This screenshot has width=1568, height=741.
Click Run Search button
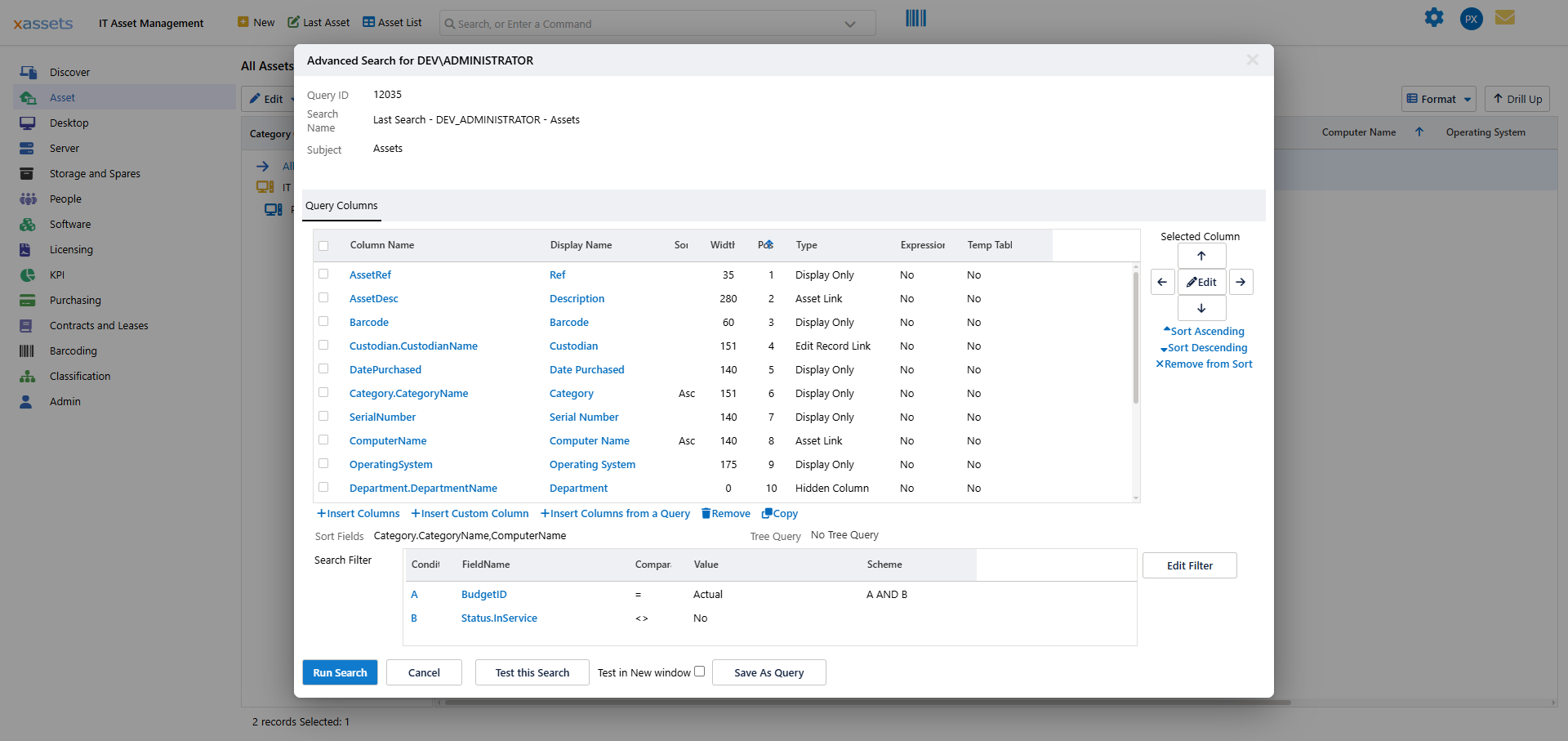point(340,672)
